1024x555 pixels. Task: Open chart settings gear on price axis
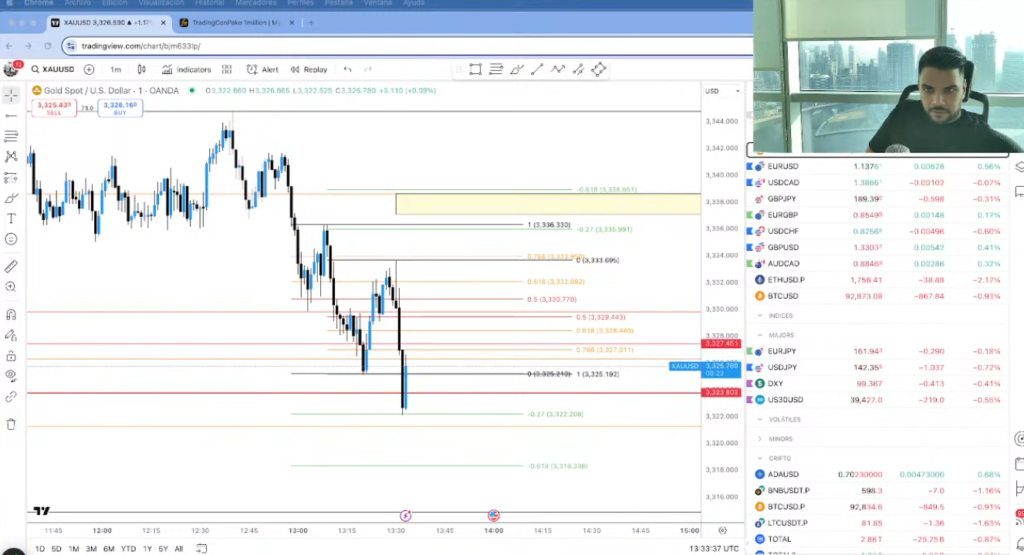[722, 530]
